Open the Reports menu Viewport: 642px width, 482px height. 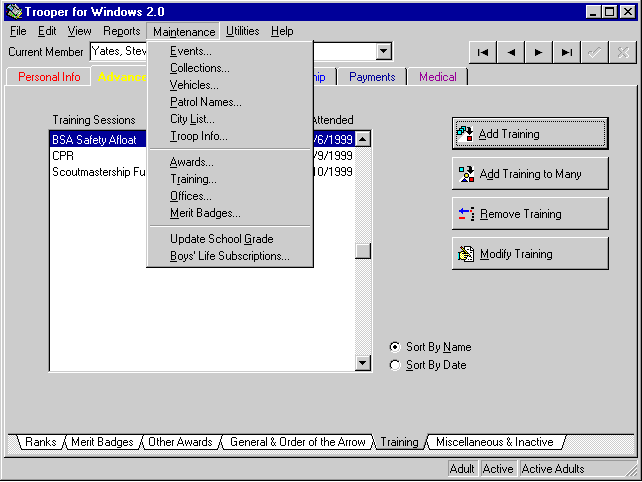pyautogui.click(x=122, y=31)
